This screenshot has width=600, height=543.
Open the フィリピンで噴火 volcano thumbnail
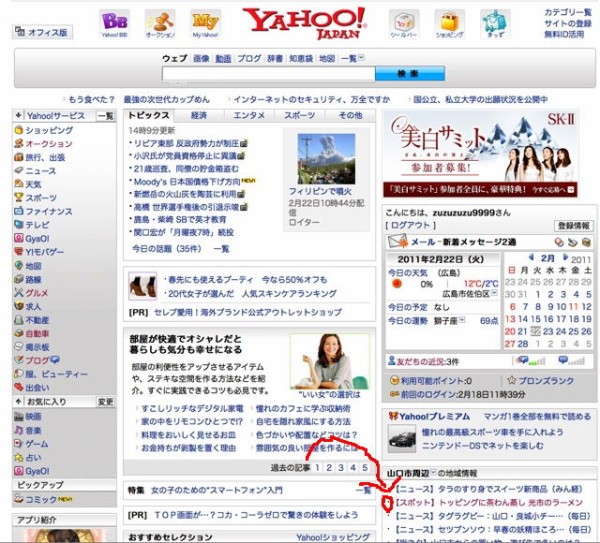pos(326,159)
